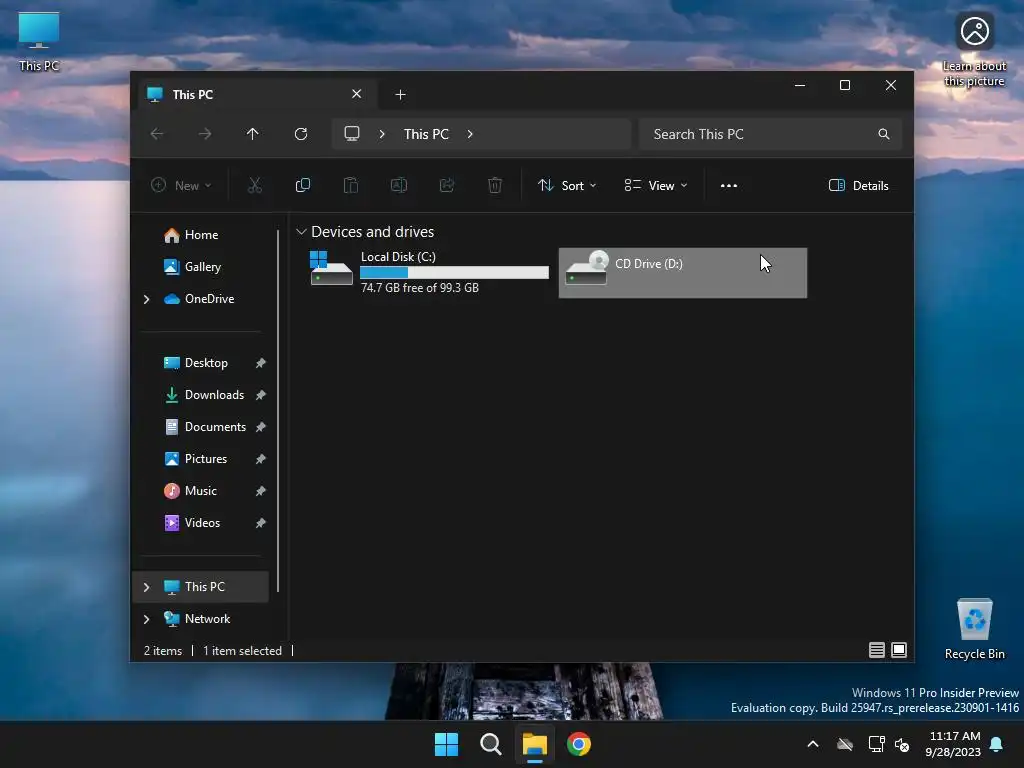Add a new tab with plus button
The width and height of the screenshot is (1024, 768).
pos(400,95)
